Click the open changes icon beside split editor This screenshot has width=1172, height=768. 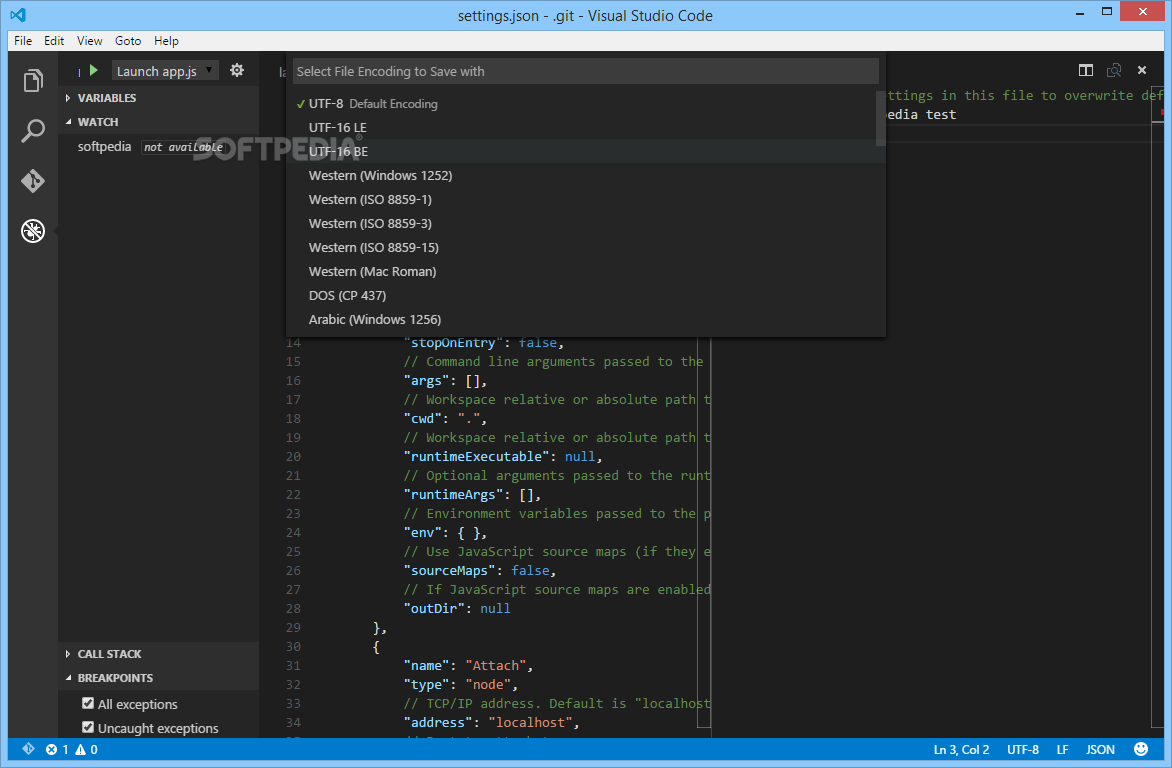point(1114,70)
